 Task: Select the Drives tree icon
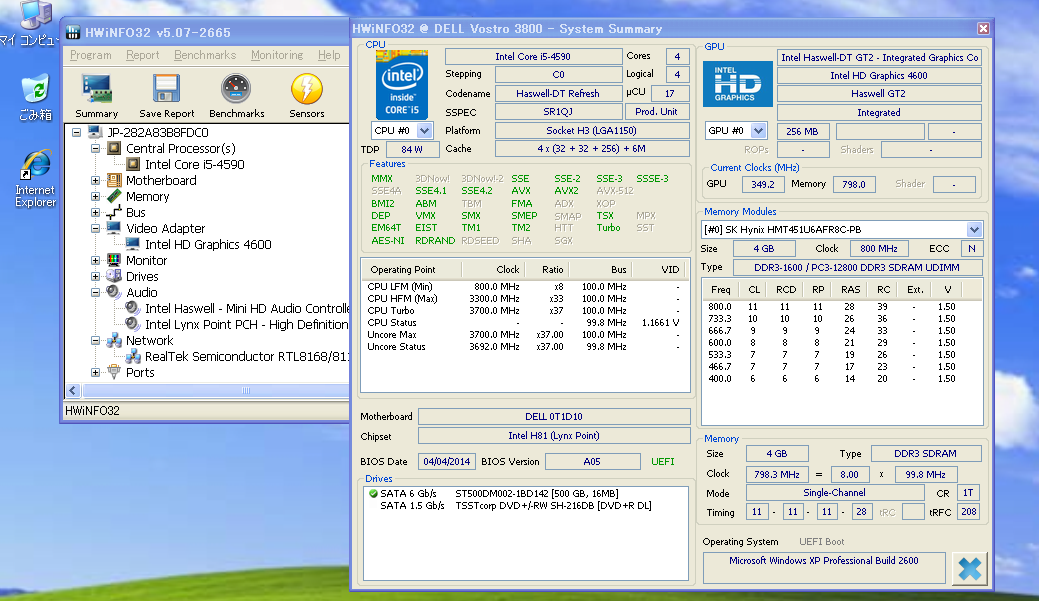point(115,276)
